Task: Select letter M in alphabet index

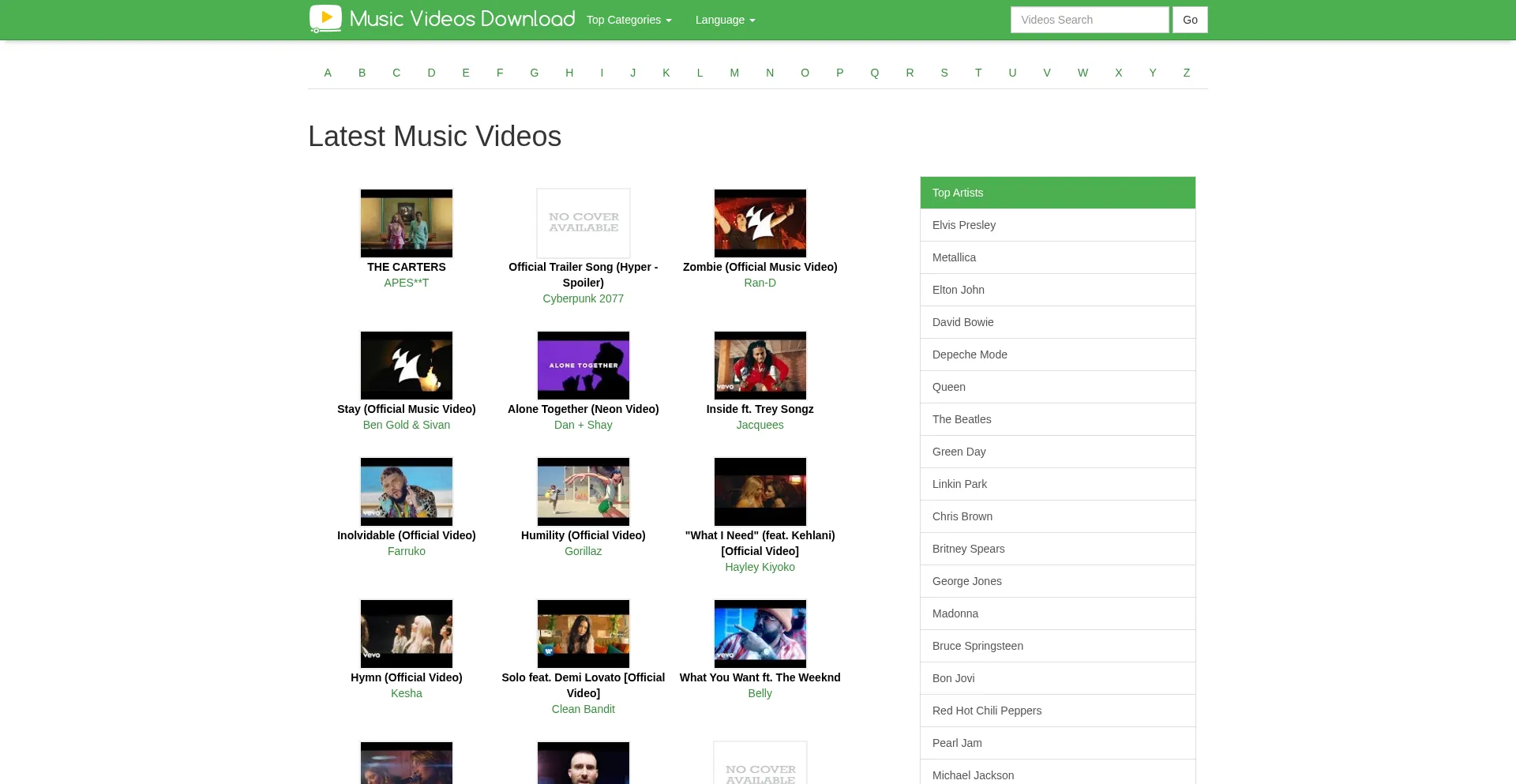Action: 734,73
